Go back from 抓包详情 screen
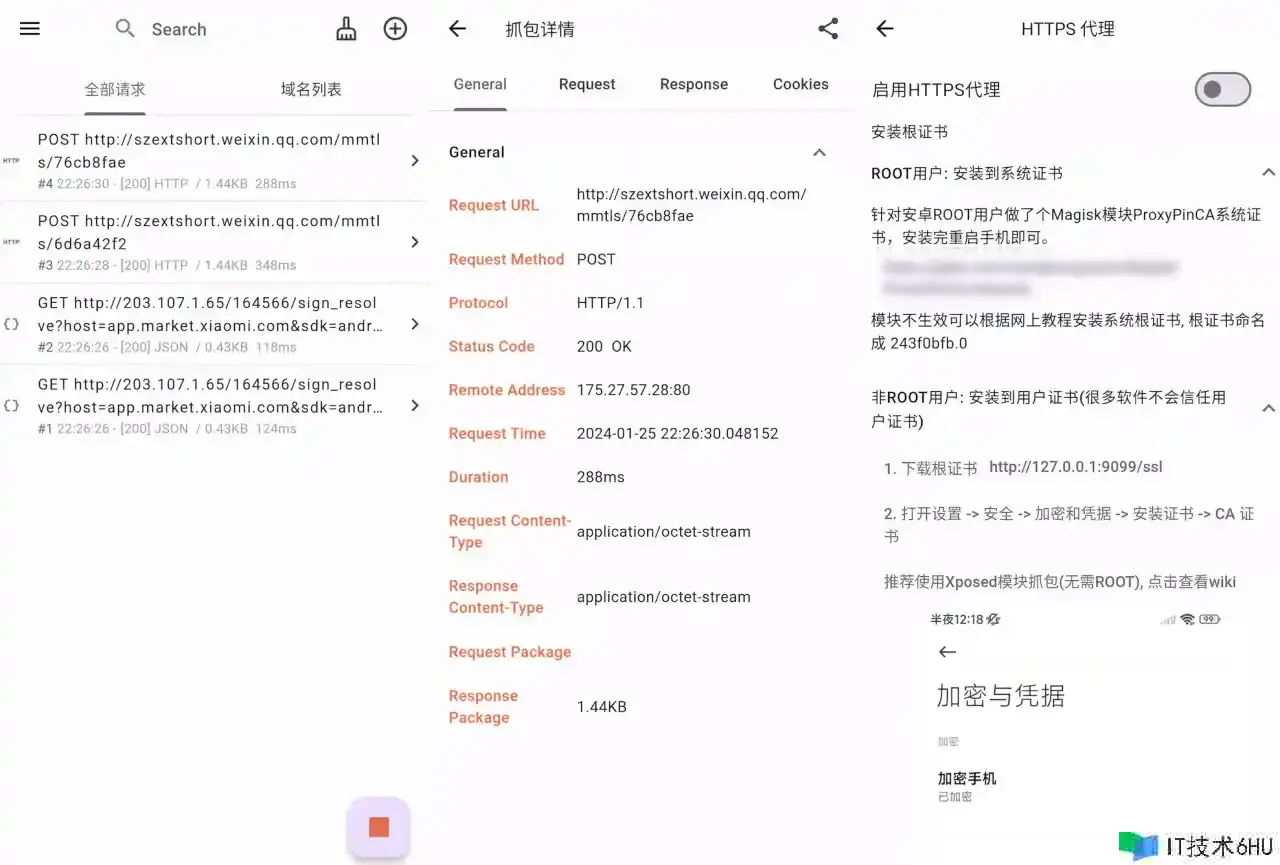This screenshot has height=865, width=1280. [458, 29]
